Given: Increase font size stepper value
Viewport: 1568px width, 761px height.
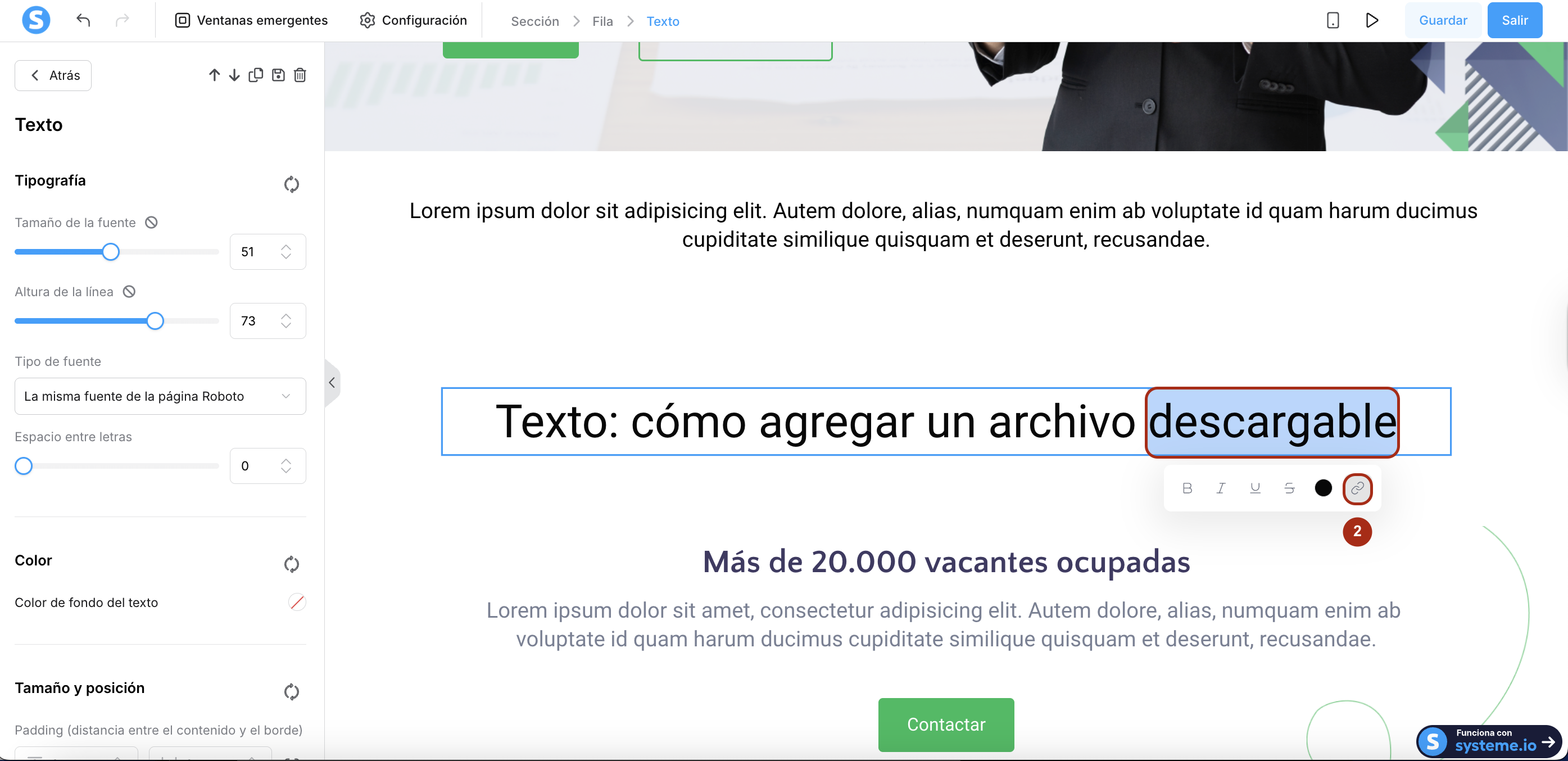Looking at the screenshot, I should pos(286,247).
